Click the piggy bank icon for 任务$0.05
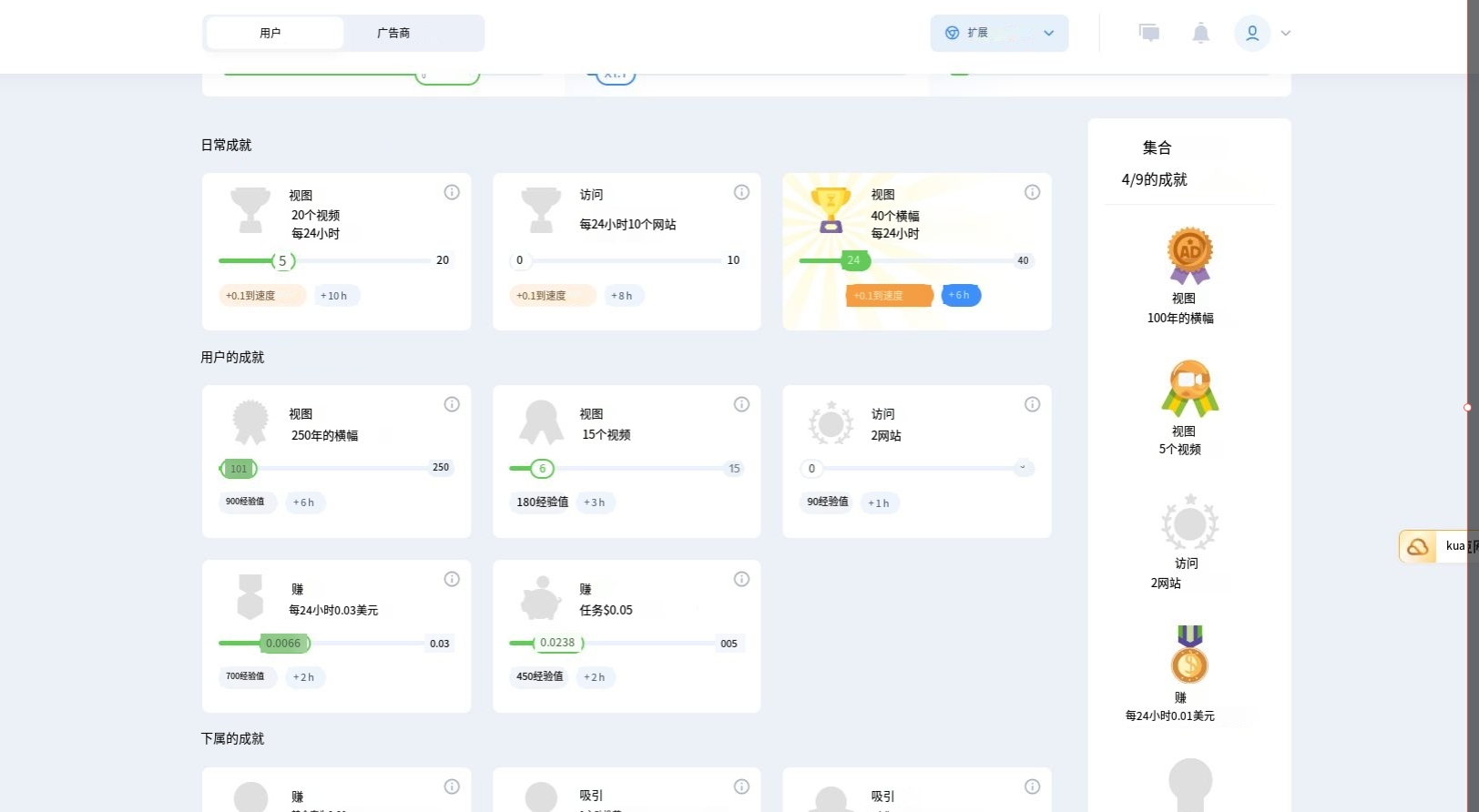This screenshot has width=1479, height=812. [x=541, y=598]
